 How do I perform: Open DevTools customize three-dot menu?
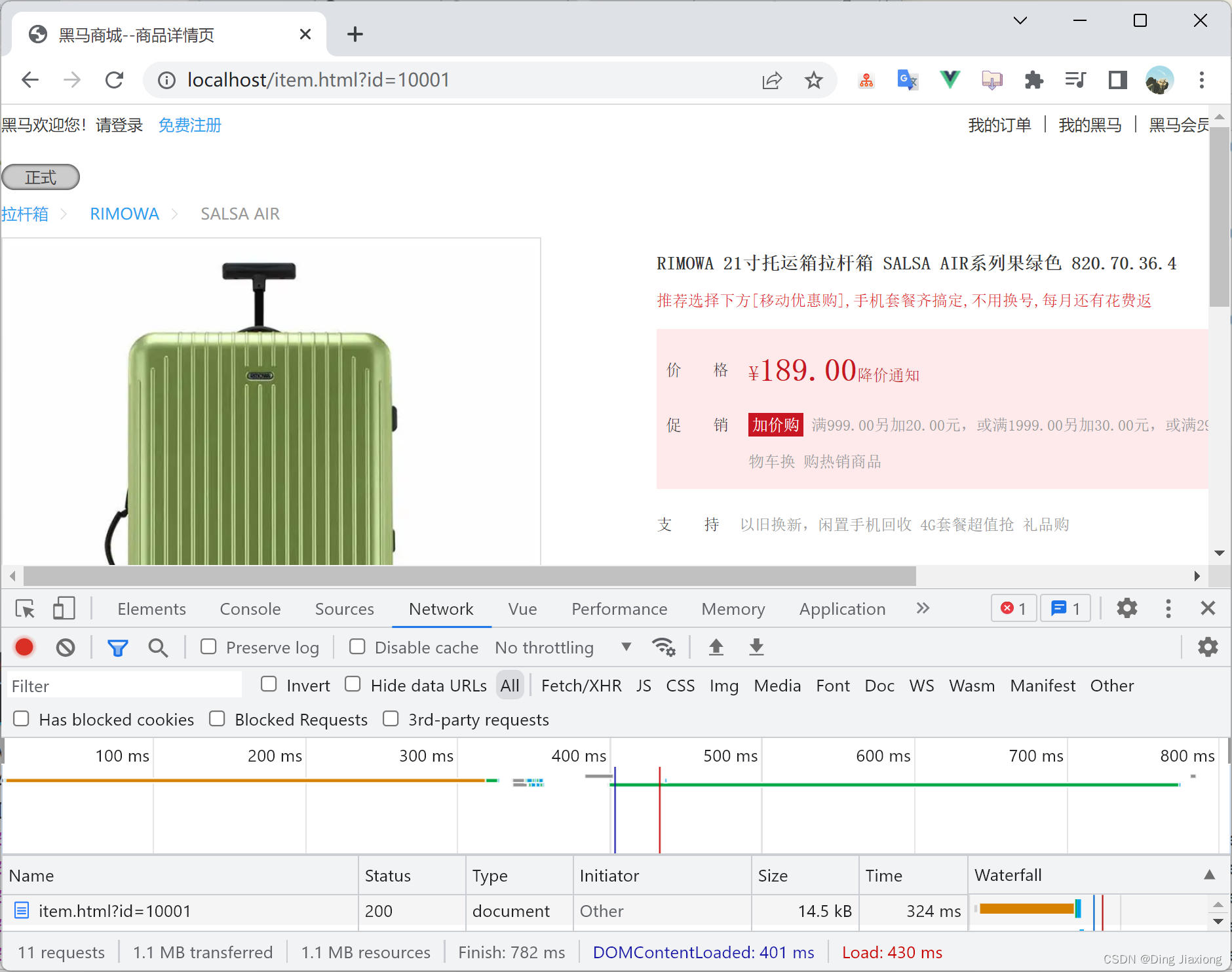pyautogui.click(x=1168, y=608)
